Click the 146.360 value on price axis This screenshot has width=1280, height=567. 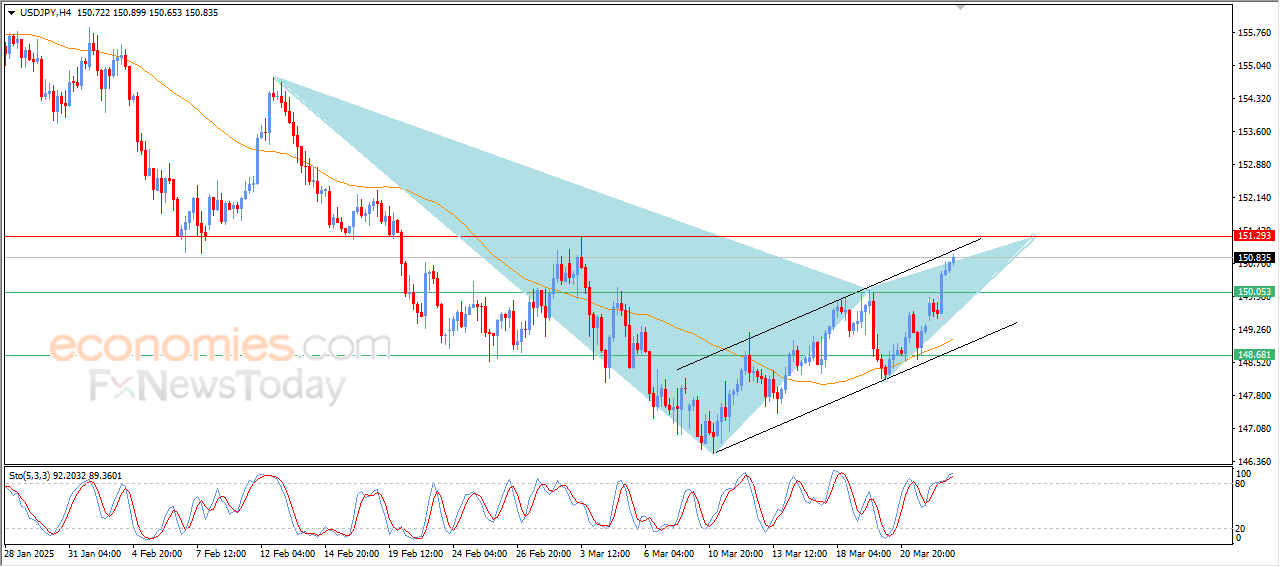pos(1254,462)
